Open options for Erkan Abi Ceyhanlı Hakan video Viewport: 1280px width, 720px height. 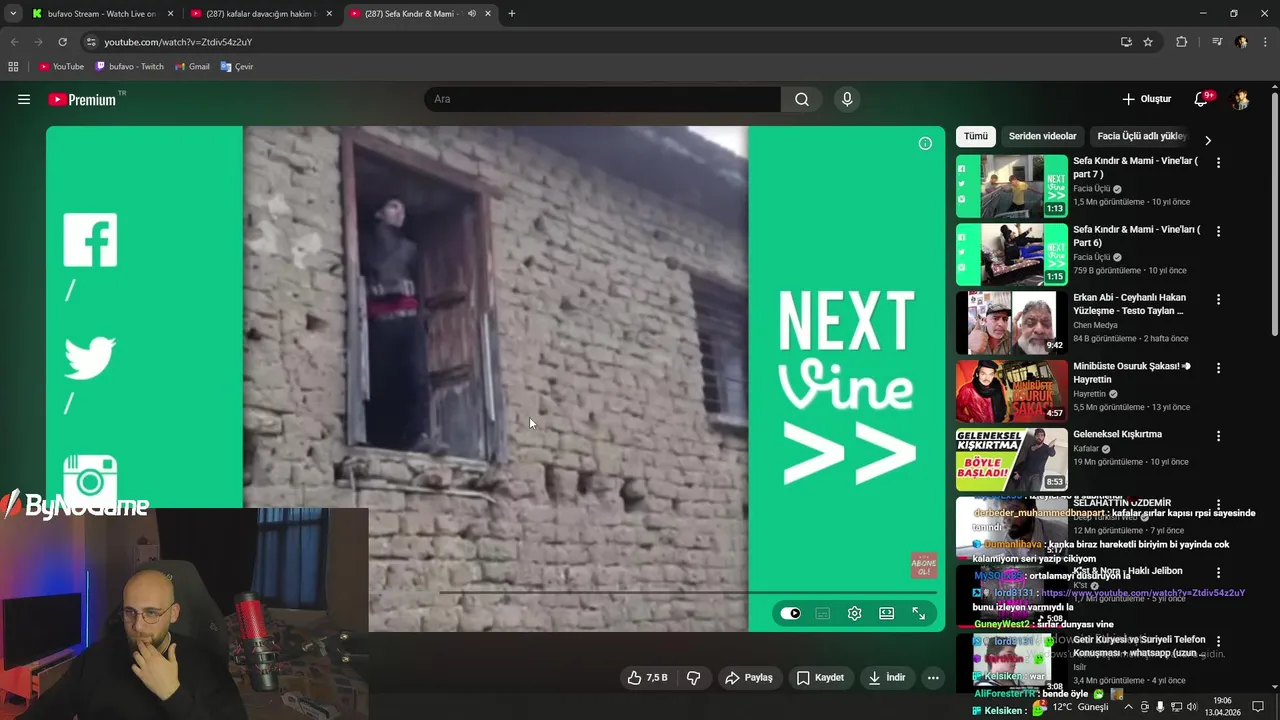[x=1218, y=299]
